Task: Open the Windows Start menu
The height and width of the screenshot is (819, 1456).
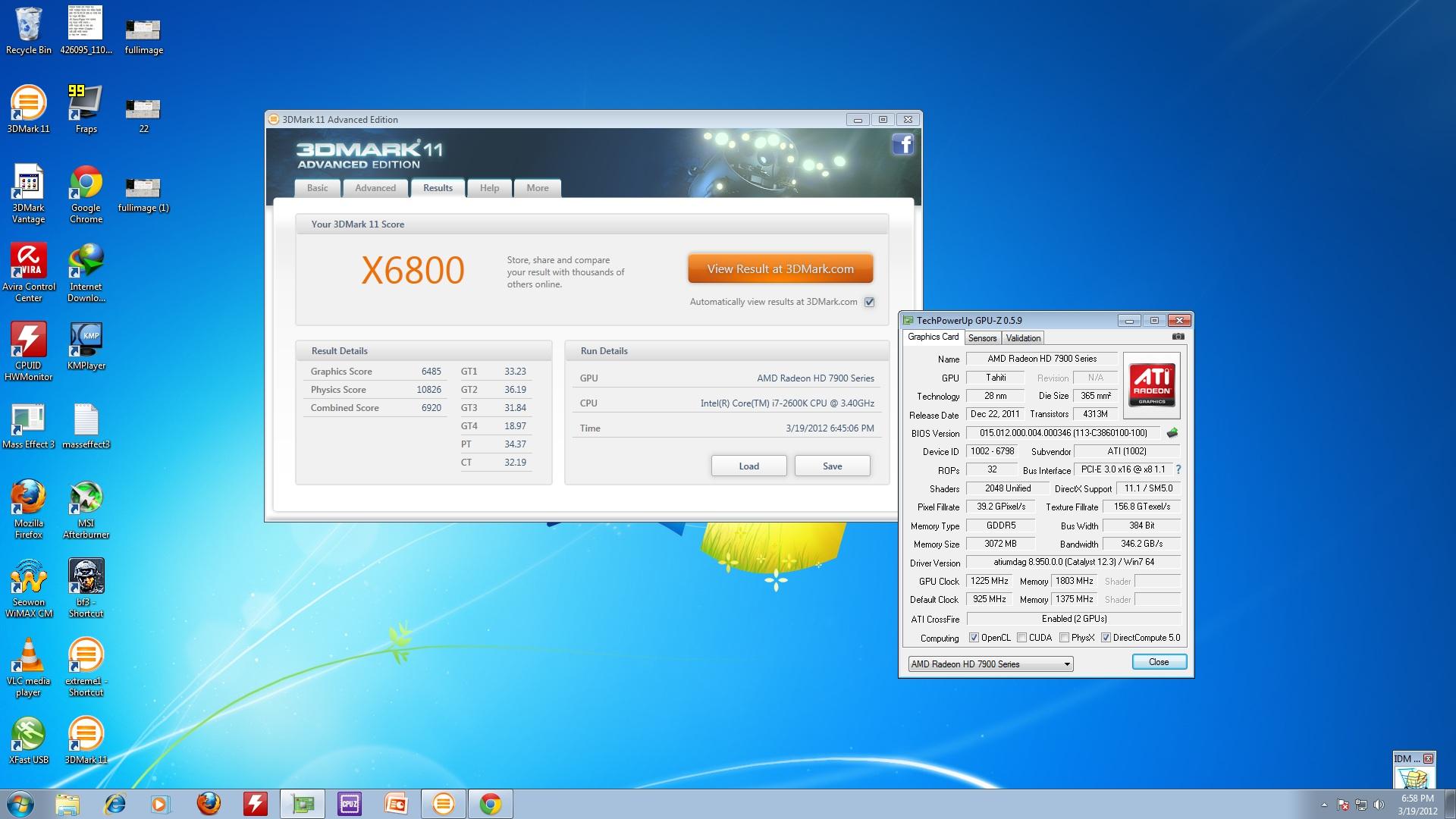Action: coord(20,804)
